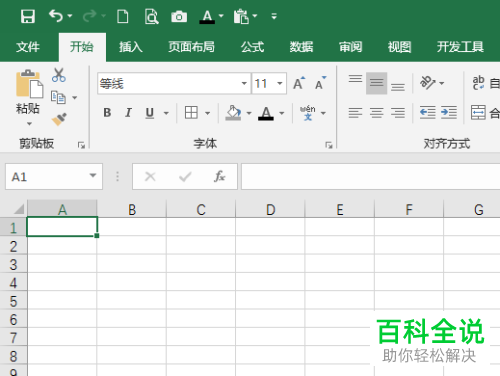
Task: Switch to the 数据 tab
Action: [301, 47]
